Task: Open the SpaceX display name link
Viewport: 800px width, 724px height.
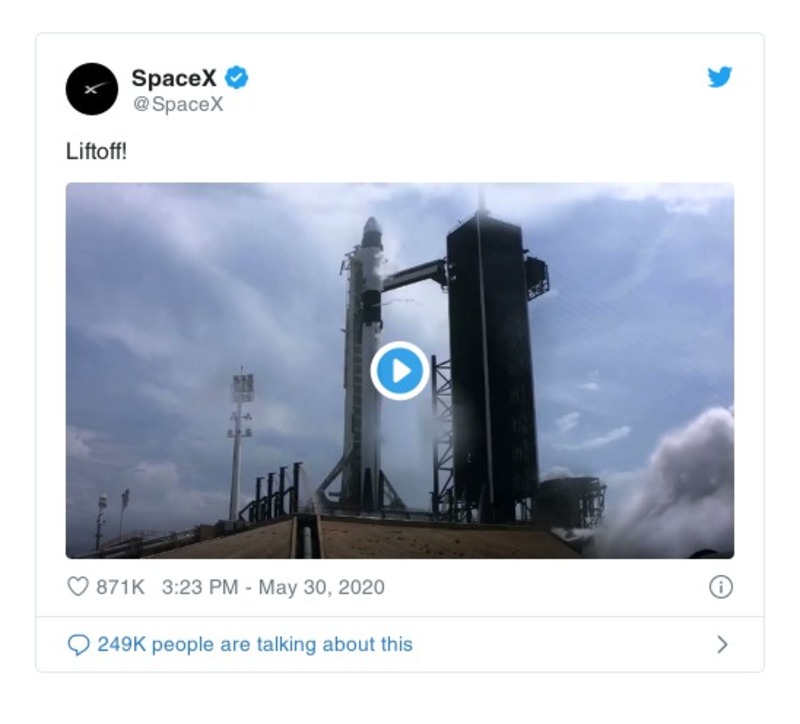Action: coord(174,78)
